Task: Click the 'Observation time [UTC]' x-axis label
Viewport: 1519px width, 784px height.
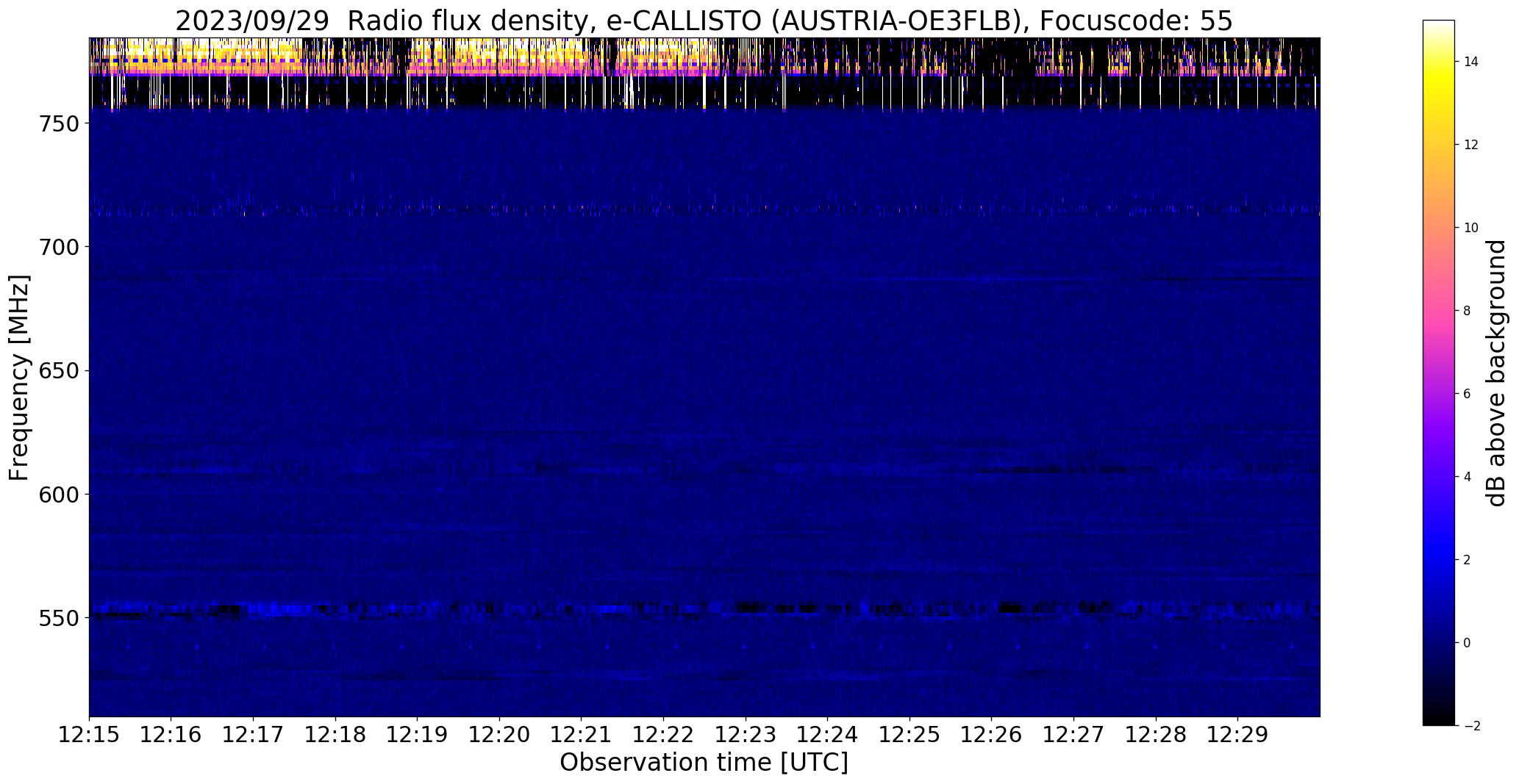Action: tap(704, 763)
